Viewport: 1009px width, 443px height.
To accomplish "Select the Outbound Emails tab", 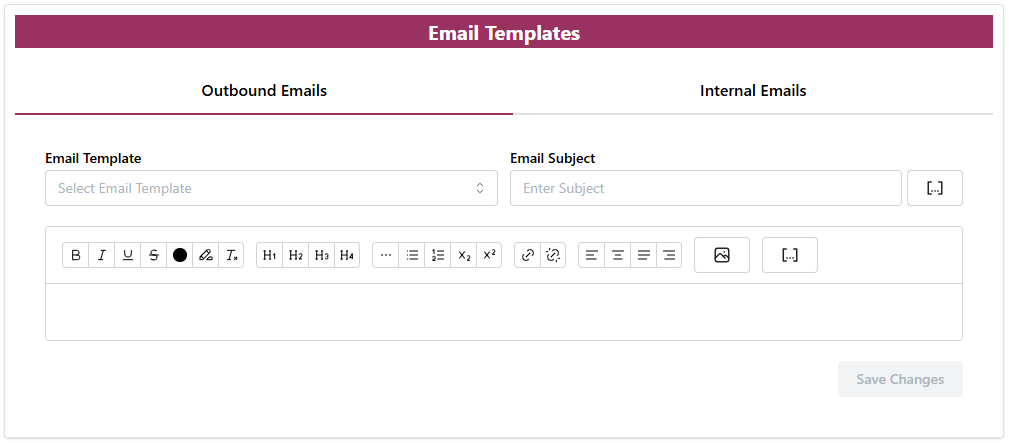I will point(264,91).
